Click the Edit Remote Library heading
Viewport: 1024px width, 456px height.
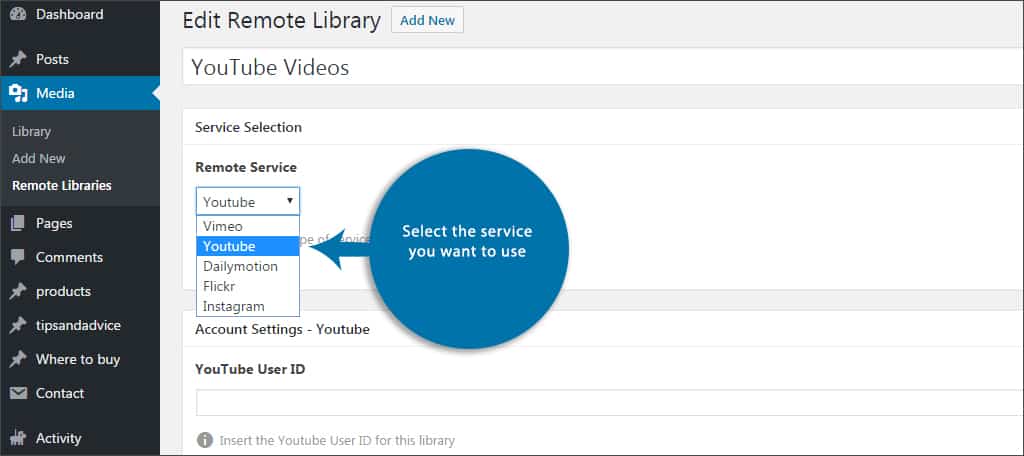(281, 21)
